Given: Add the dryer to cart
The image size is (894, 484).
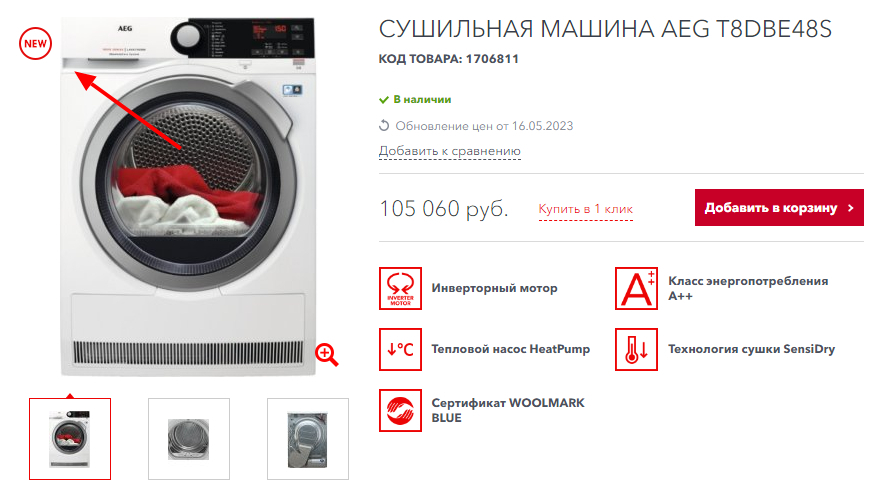Looking at the screenshot, I should tap(779, 208).
